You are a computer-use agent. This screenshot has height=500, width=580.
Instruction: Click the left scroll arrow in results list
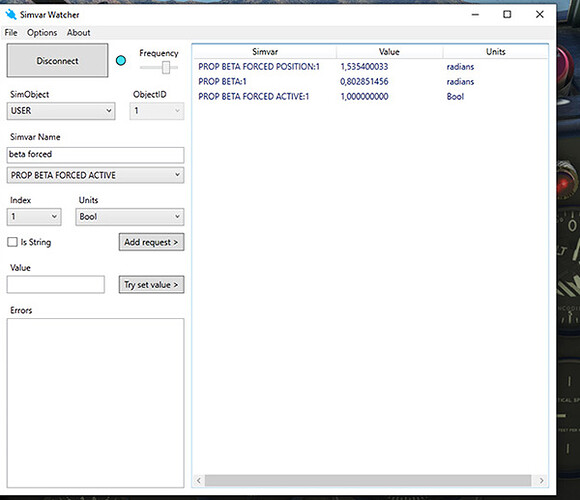[199, 480]
